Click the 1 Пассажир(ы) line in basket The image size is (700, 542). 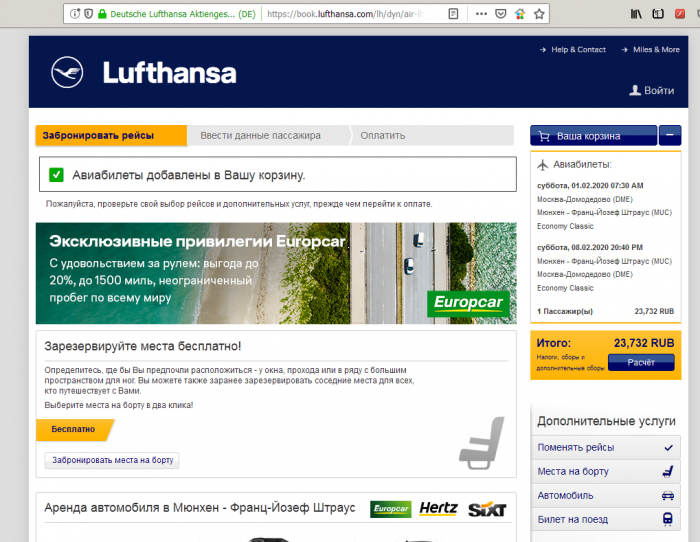point(605,311)
